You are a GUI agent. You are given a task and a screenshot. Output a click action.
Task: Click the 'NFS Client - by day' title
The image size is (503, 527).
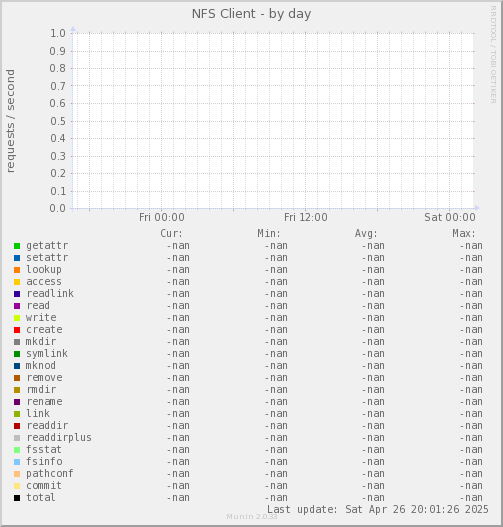251,14
